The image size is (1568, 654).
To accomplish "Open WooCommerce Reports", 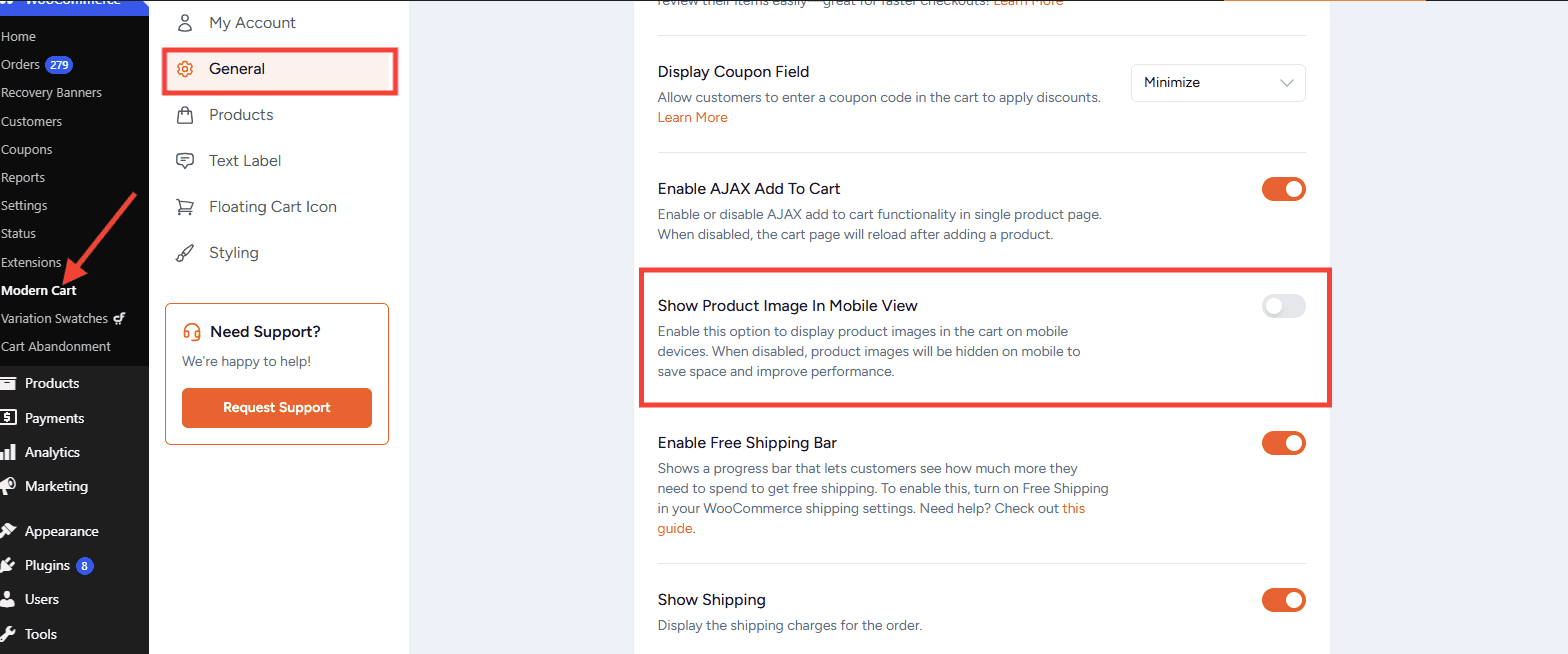I will click(x=23, y=178).
